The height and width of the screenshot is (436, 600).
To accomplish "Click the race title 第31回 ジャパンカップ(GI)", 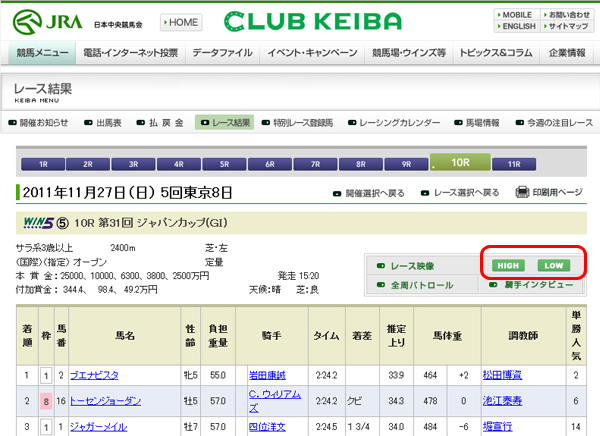I will (x=163, y=223).
